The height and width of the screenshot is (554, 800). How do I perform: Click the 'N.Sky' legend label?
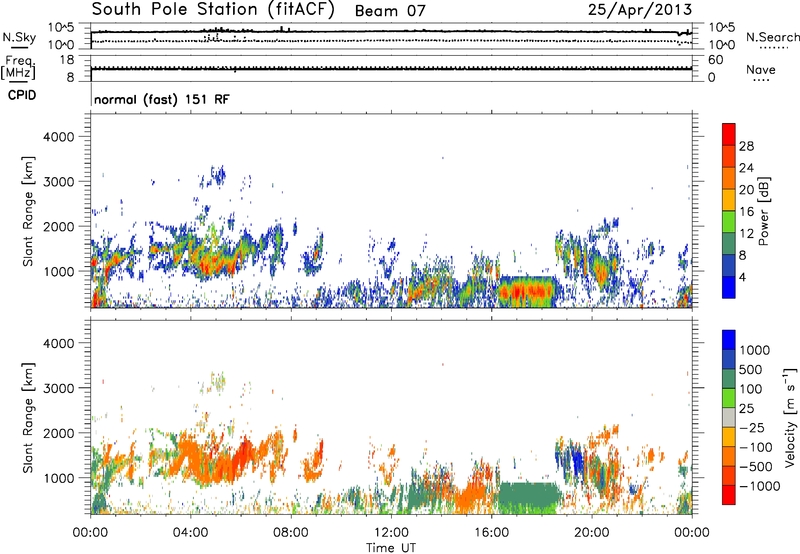19,37
